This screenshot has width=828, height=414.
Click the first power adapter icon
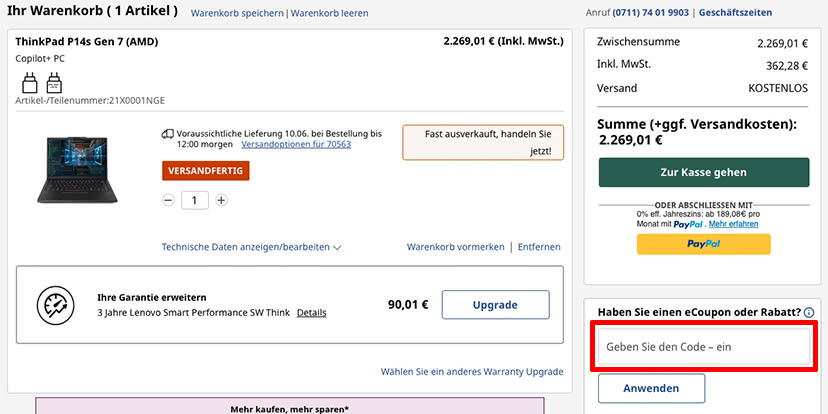30,83
